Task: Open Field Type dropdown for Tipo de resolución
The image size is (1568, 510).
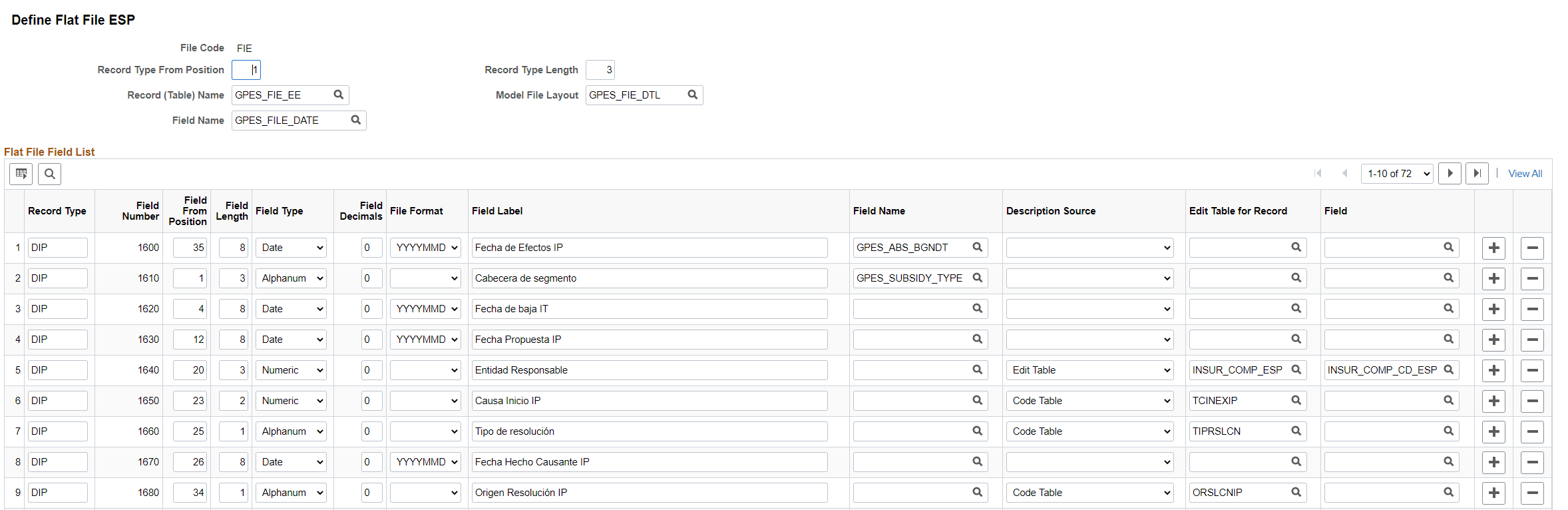Action: [291, 431]
